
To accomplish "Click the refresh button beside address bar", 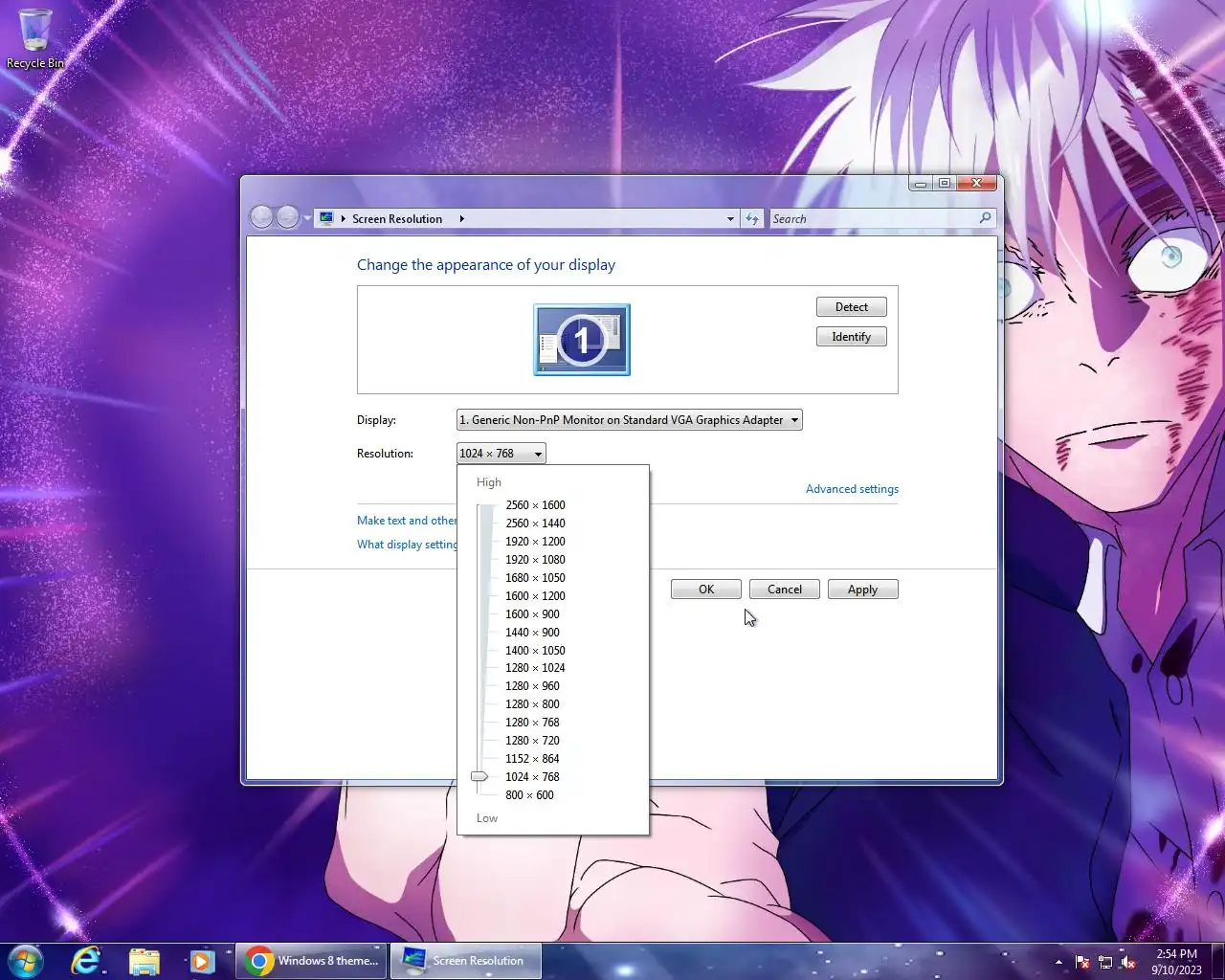I will (x=752, y=219).
